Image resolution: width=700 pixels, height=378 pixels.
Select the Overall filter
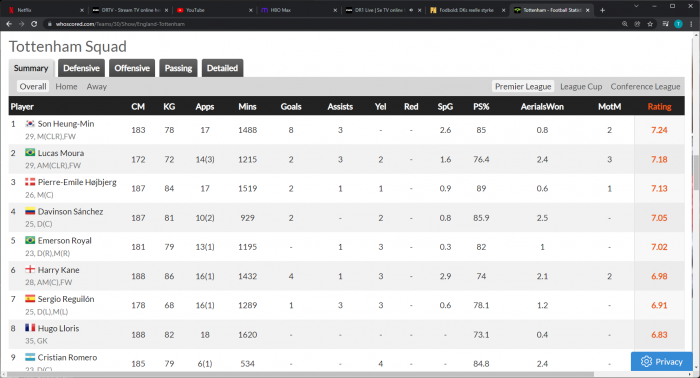point(33,87)
